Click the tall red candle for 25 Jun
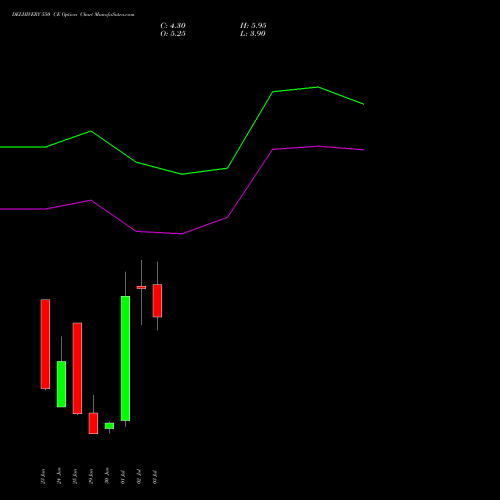The height and width of the screenshot is (500, 500). 77,368
